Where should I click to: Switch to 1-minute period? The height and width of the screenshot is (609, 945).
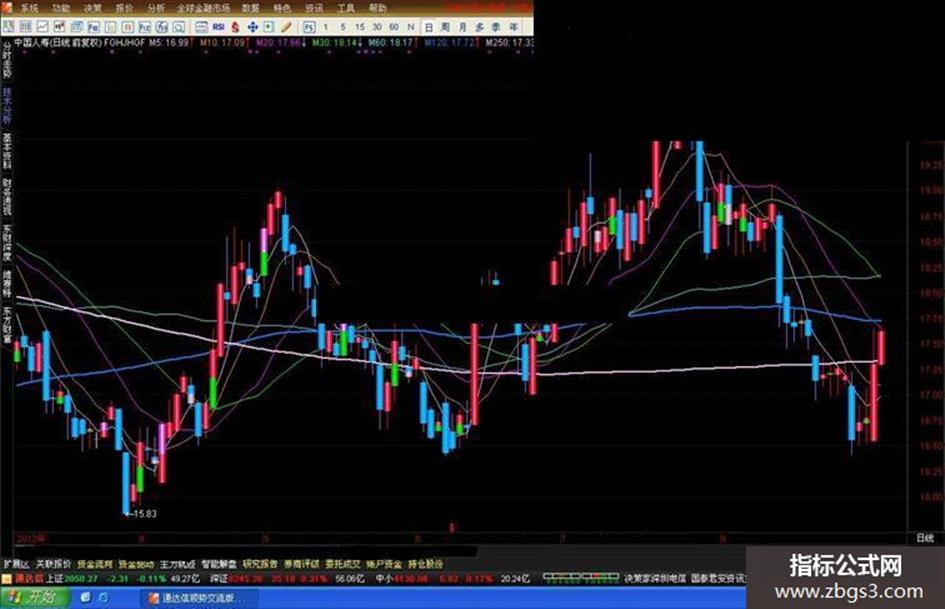326,27
